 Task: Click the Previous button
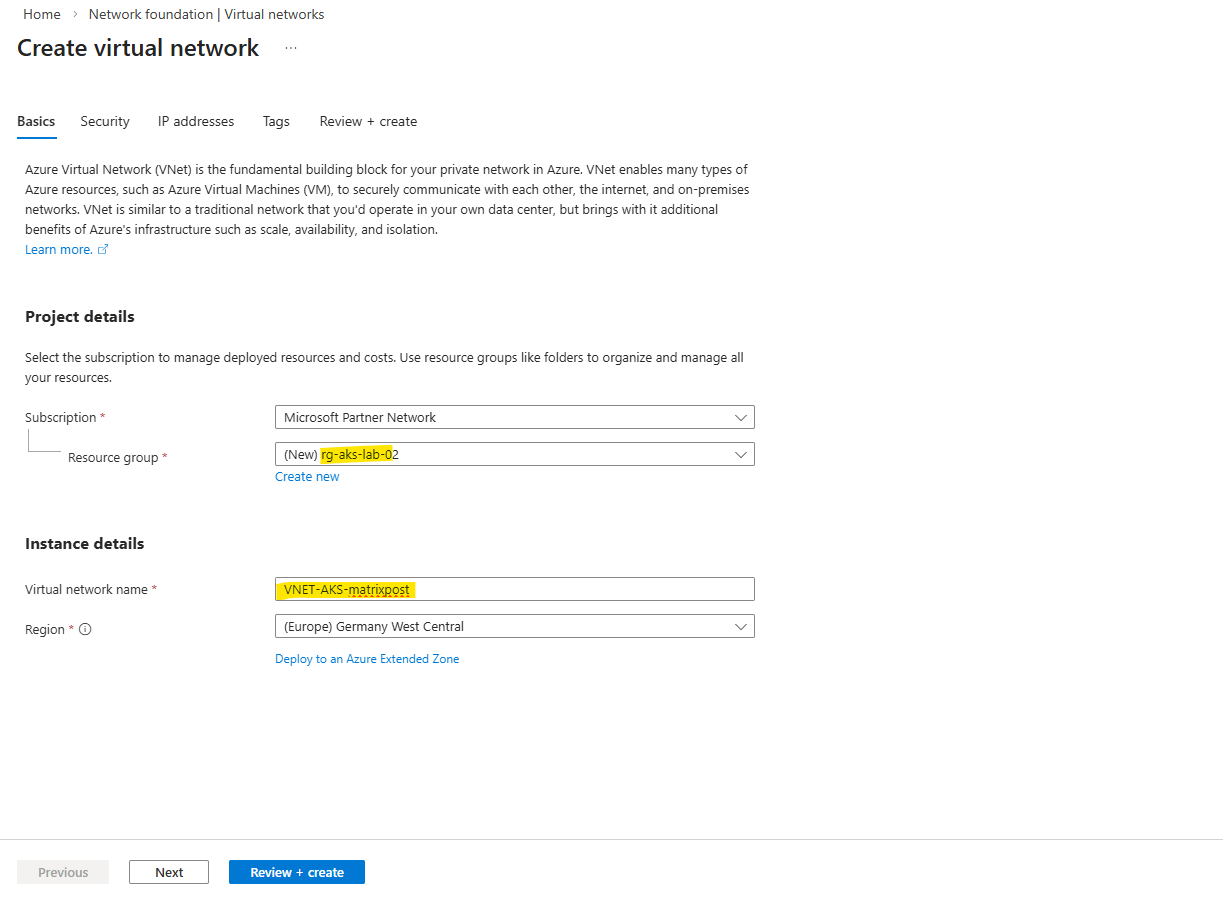click(63, 872)
